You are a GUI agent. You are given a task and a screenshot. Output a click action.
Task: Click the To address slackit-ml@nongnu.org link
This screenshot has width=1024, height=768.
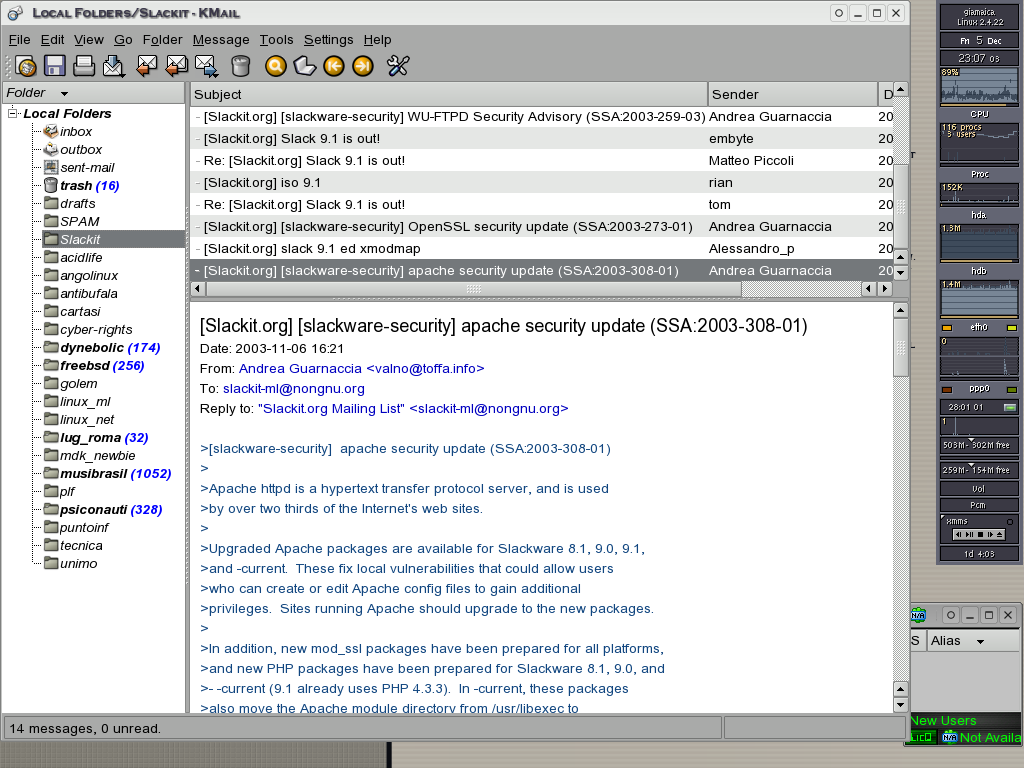point(294,389)
